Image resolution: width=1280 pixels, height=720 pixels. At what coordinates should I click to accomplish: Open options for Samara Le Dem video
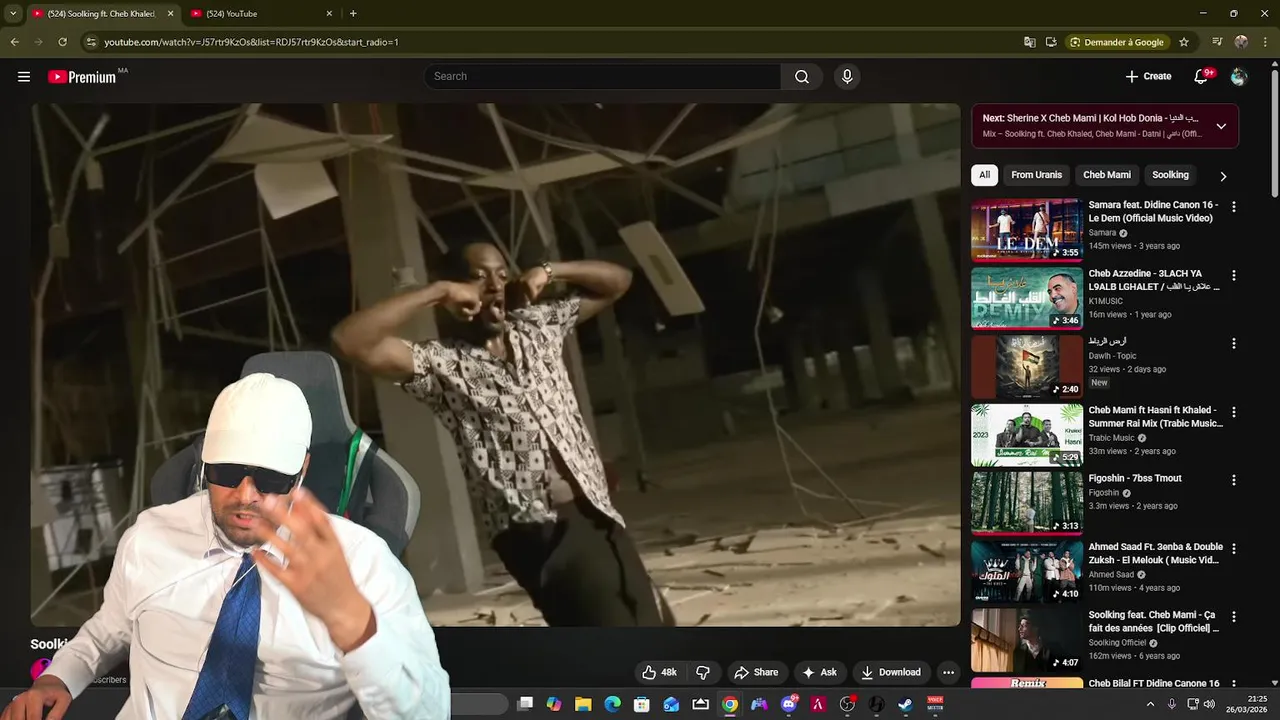click(x=1233, y=207)
